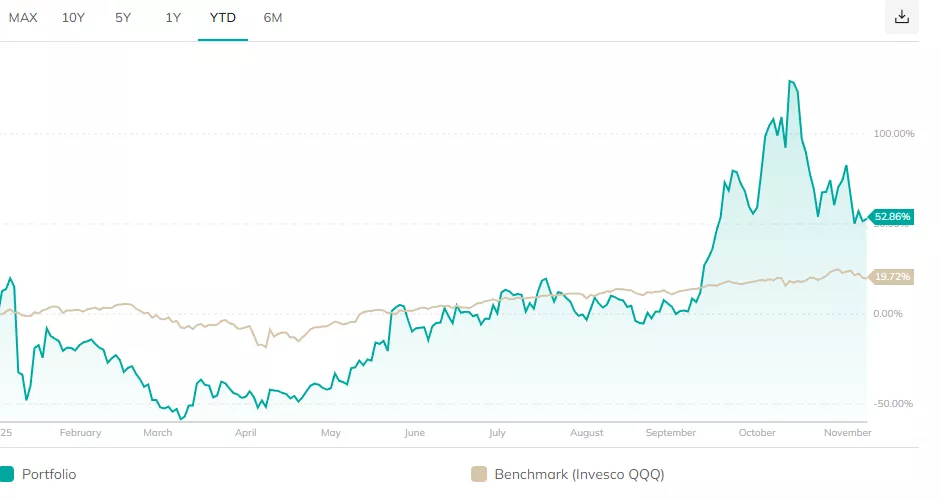Show the 5Y performance view
The width and height of the screenshot is (940, 500).
pos(123,18)
